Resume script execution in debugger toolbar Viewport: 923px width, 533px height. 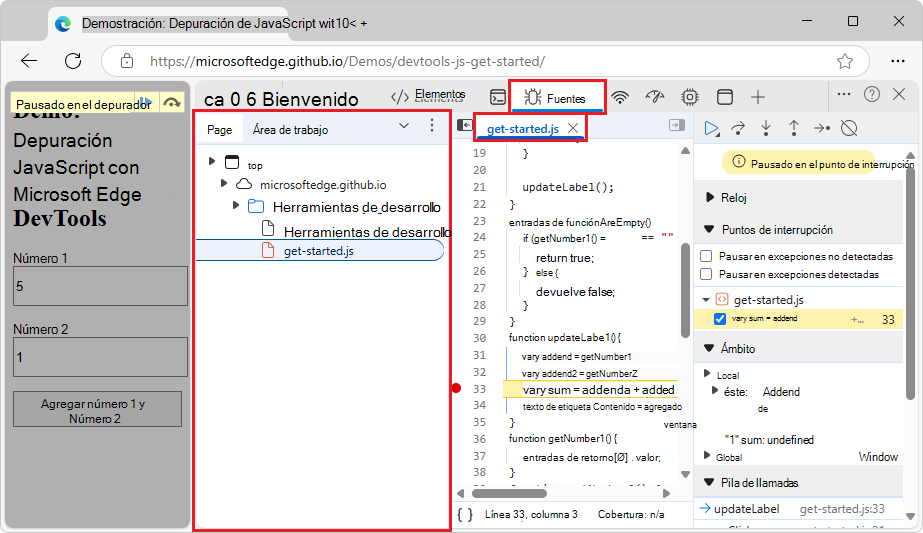pyautogui.click(x=711, y=128)
